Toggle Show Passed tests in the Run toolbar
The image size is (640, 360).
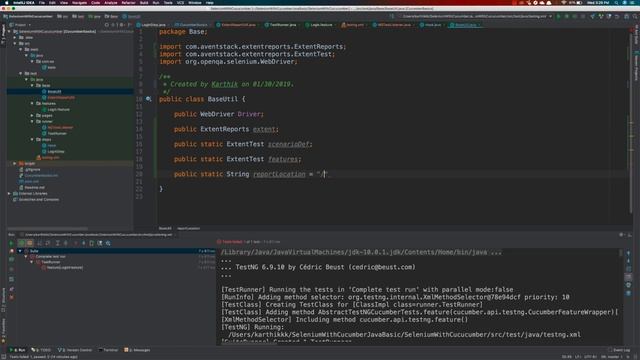click(x=22, y=243)
